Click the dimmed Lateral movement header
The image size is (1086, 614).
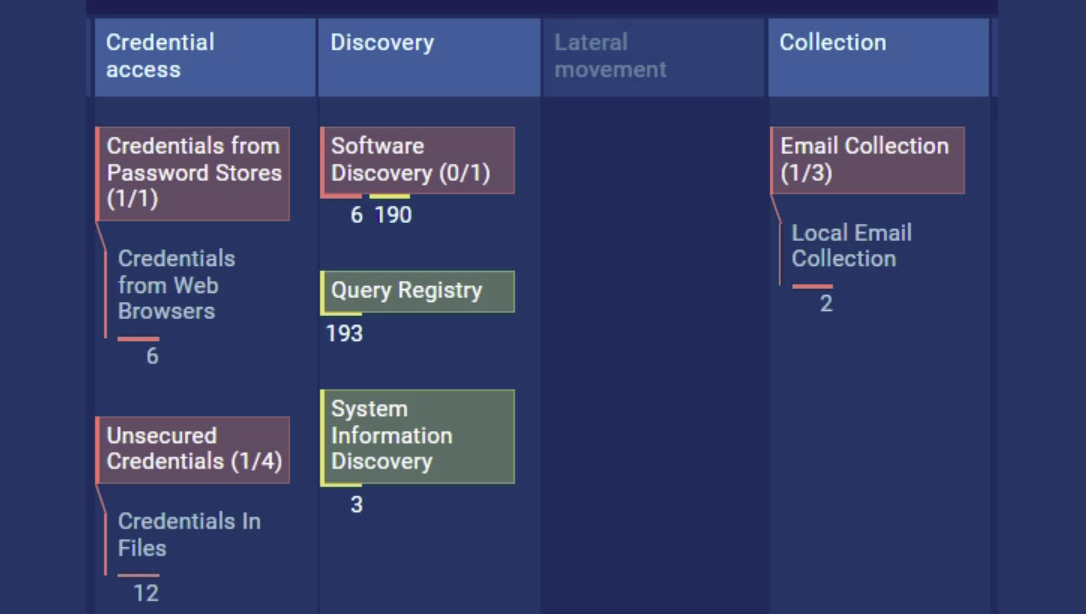pyautogui.click(x=652, y=56)
